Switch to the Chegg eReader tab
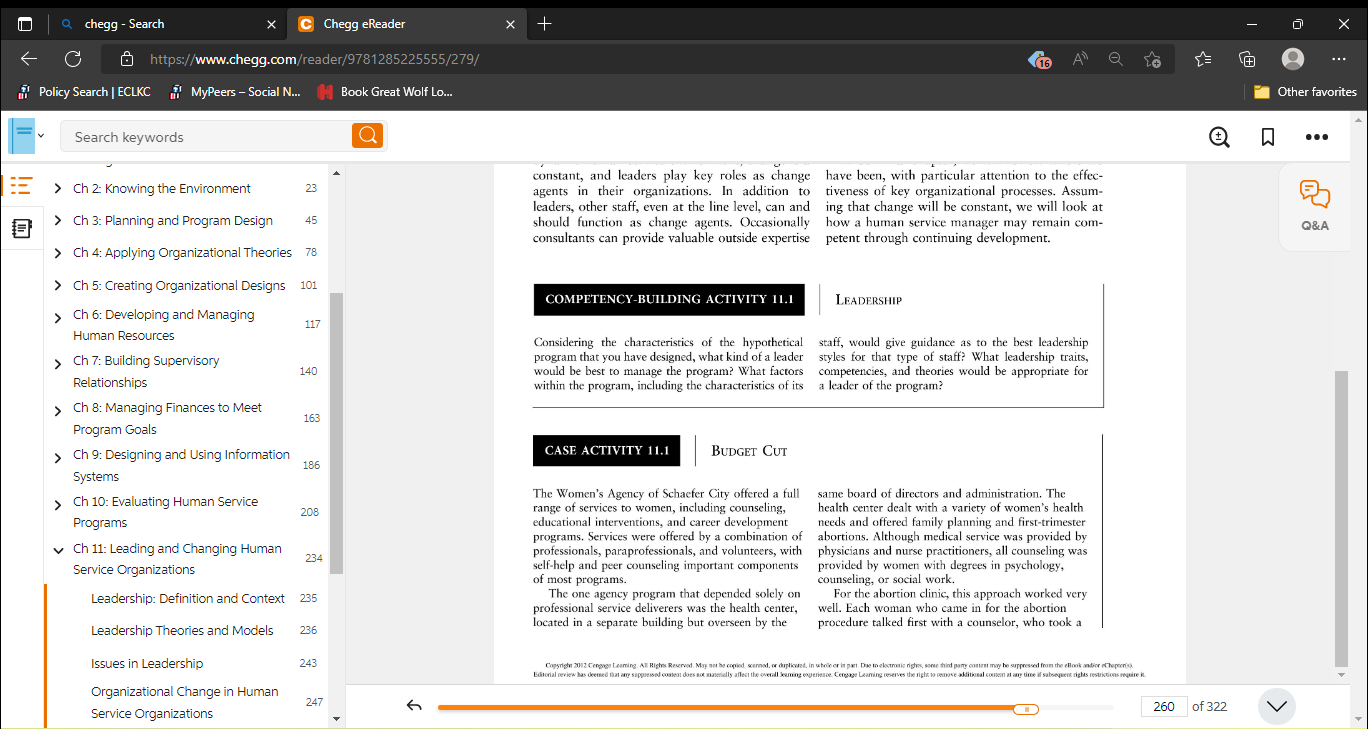1368x729 pixels. (408, 24)
